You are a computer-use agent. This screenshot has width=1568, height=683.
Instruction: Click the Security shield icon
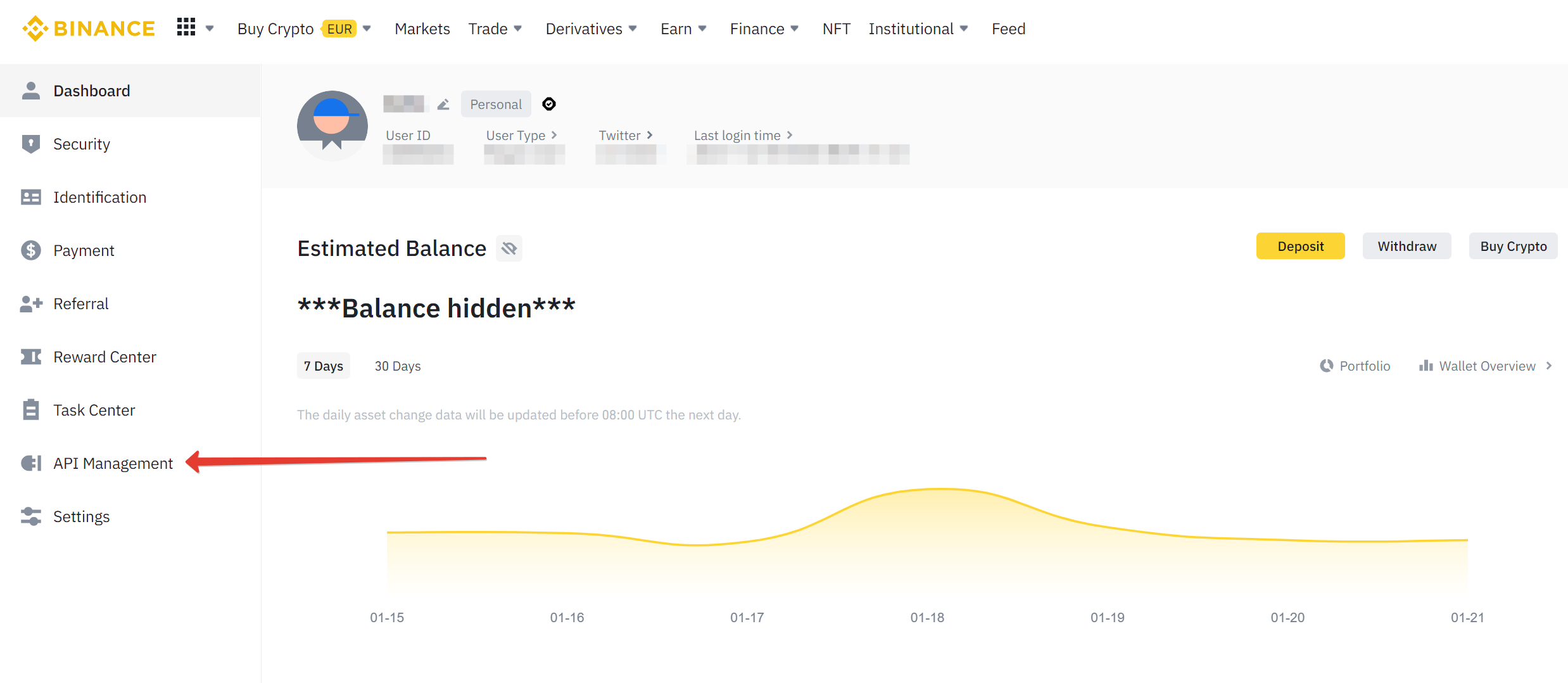[30, 144]
